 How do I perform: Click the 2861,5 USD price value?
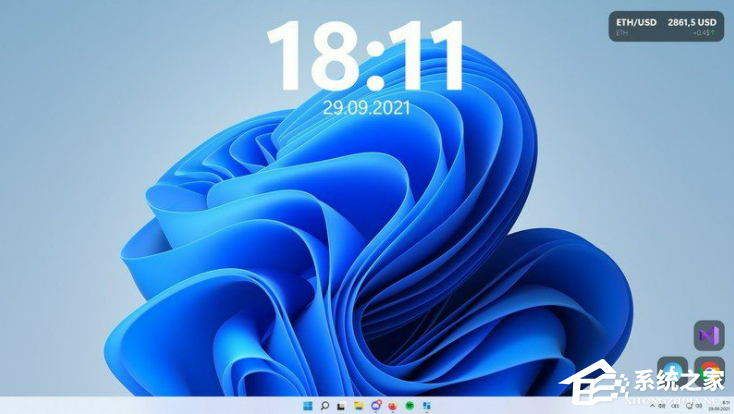(x=692, y=22)
